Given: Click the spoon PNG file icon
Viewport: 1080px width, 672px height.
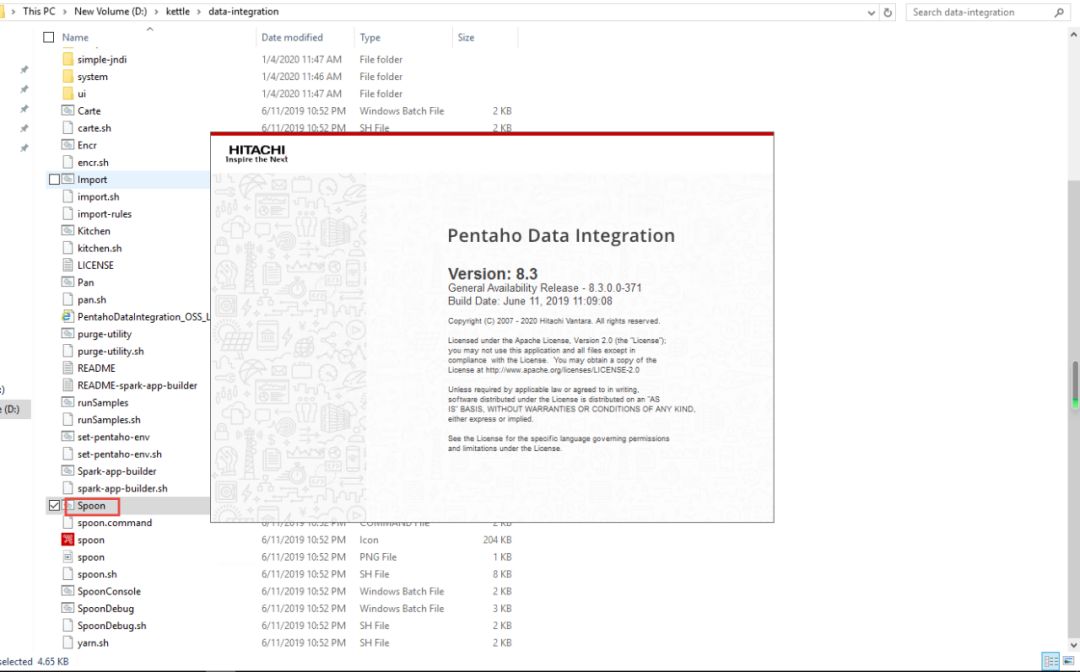Looking at the screenshot, I should [68, 557].
